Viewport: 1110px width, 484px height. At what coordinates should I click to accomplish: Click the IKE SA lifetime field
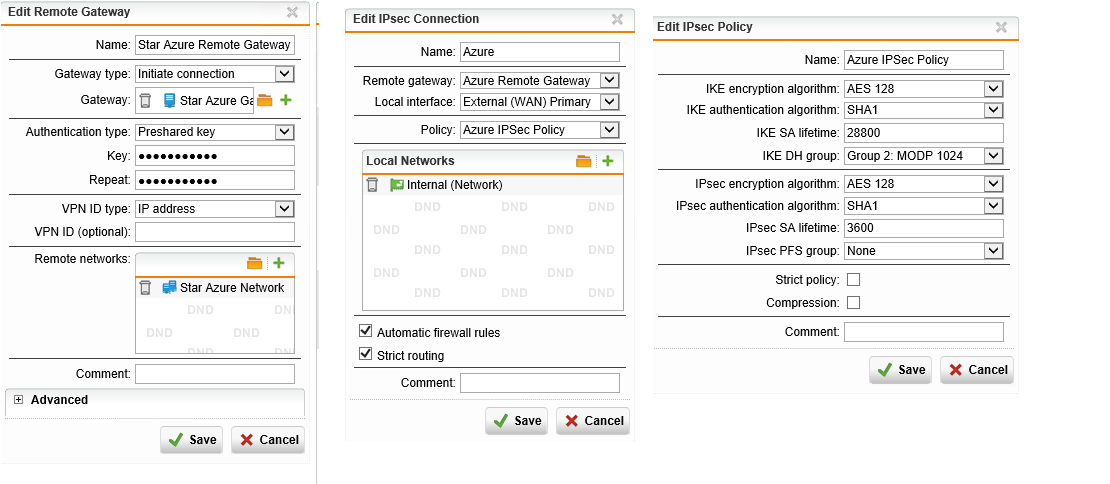coord(923,132)
